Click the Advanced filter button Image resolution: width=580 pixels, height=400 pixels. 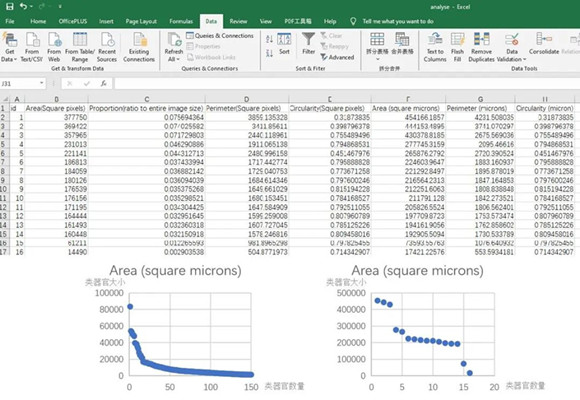(x=337, y=57)
